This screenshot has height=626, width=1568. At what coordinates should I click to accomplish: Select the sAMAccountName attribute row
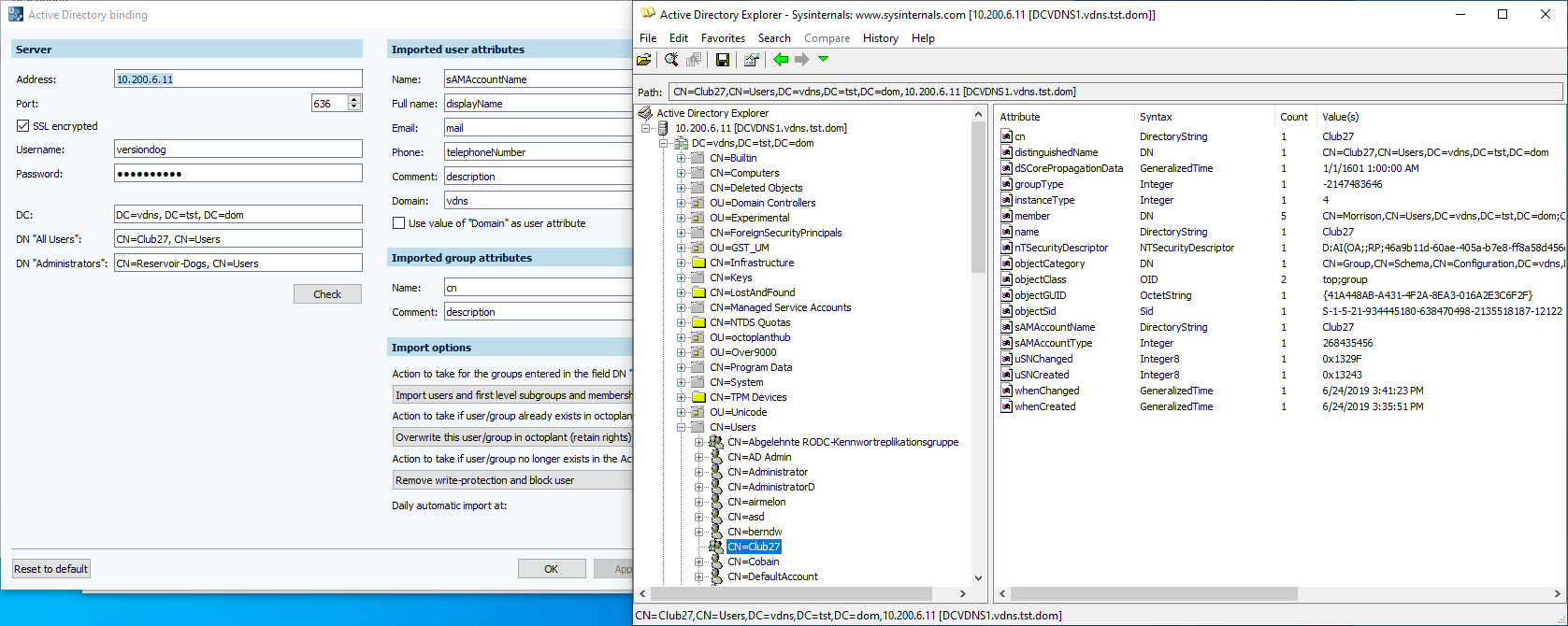[1281, 327]
